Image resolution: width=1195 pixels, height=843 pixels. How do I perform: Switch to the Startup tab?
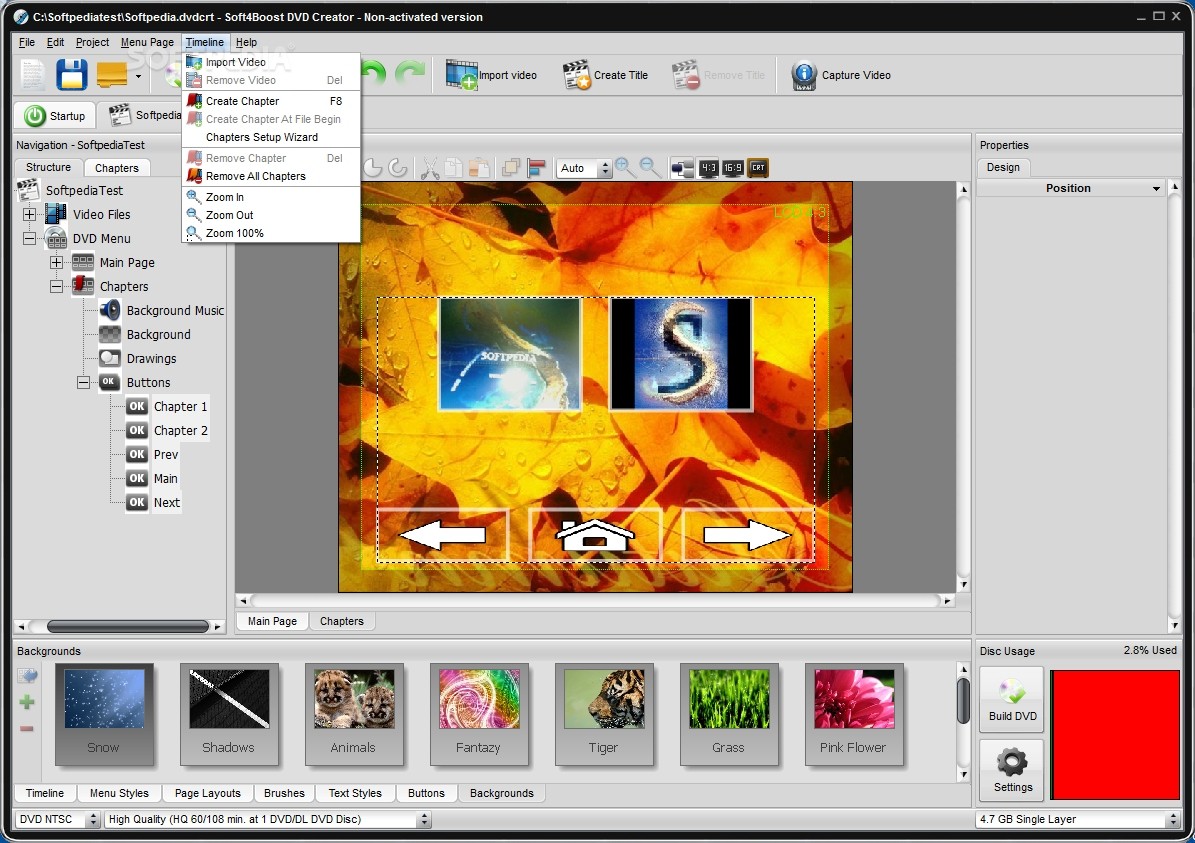tap(54, 116)
